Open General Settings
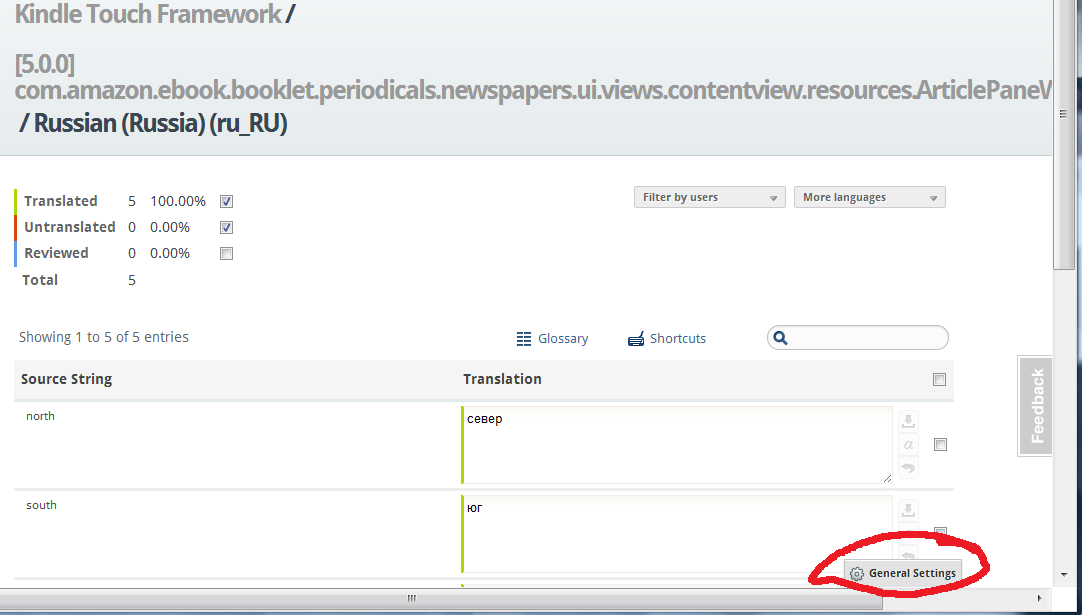The height and width of the screenshot is (615, 1082). tap(903, 573)
